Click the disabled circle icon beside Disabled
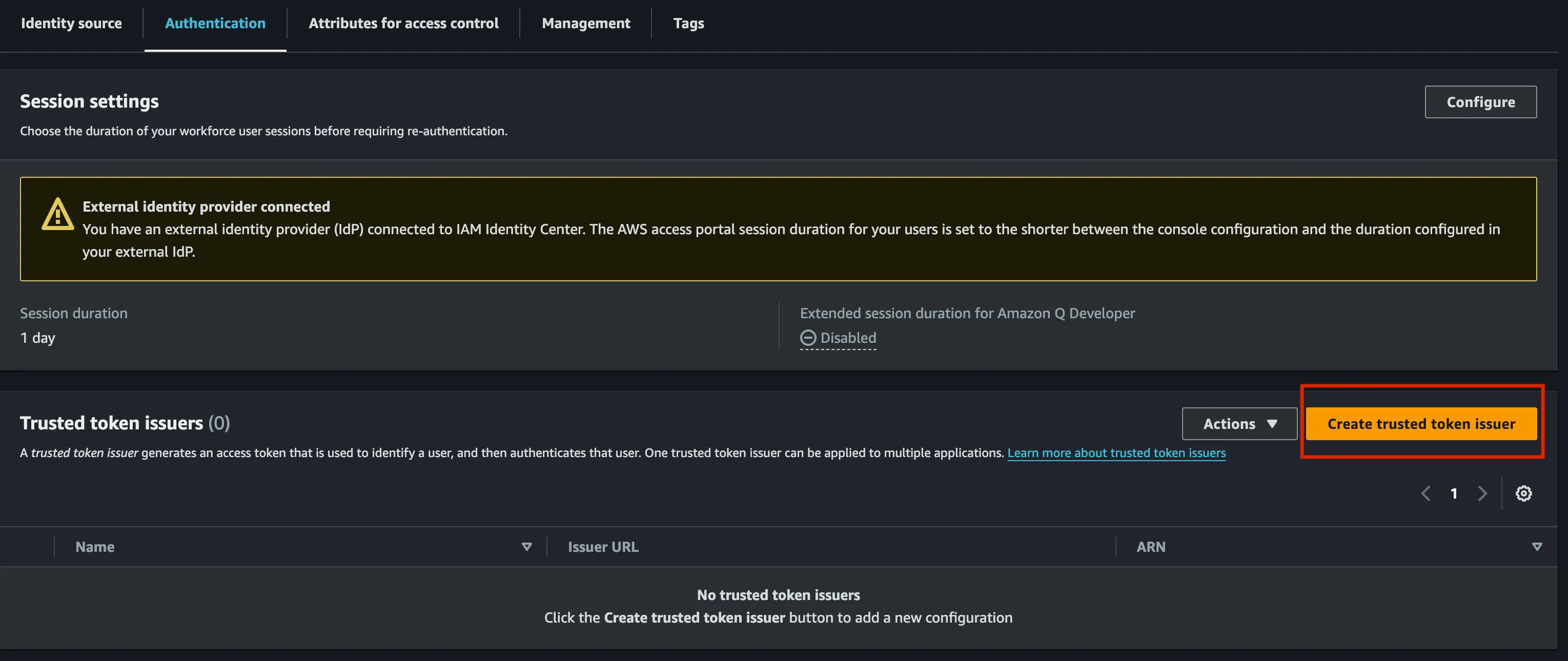 808,338
